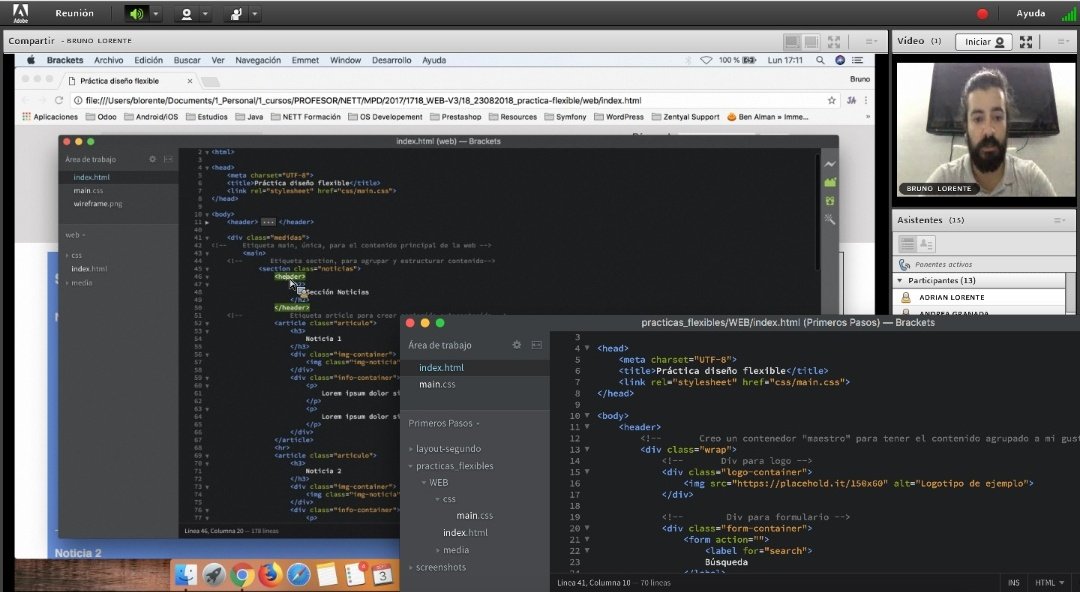Click the gear icon beside Área de trabajo, front window

pos(517,345)
